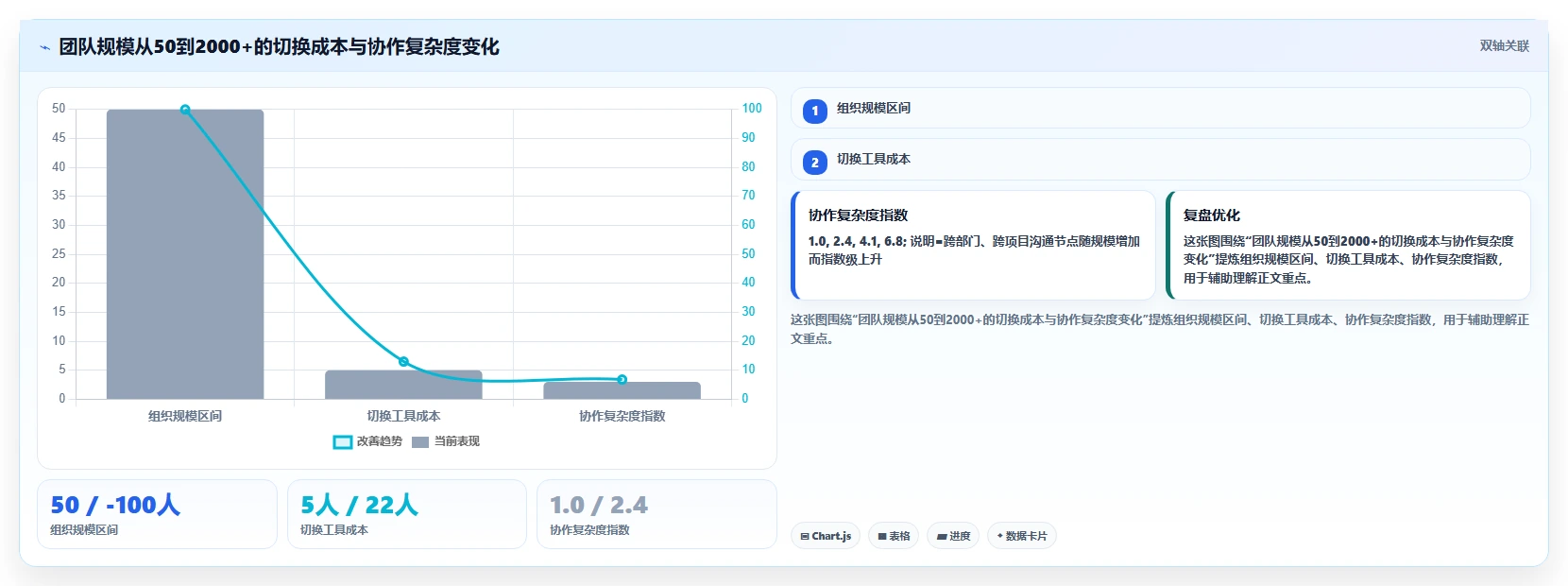Viewport: 1568px width, 586px height.
Task: Click the gray 当前表现 legend swatch
Action: pyautogui.click(x=420, y=441)
